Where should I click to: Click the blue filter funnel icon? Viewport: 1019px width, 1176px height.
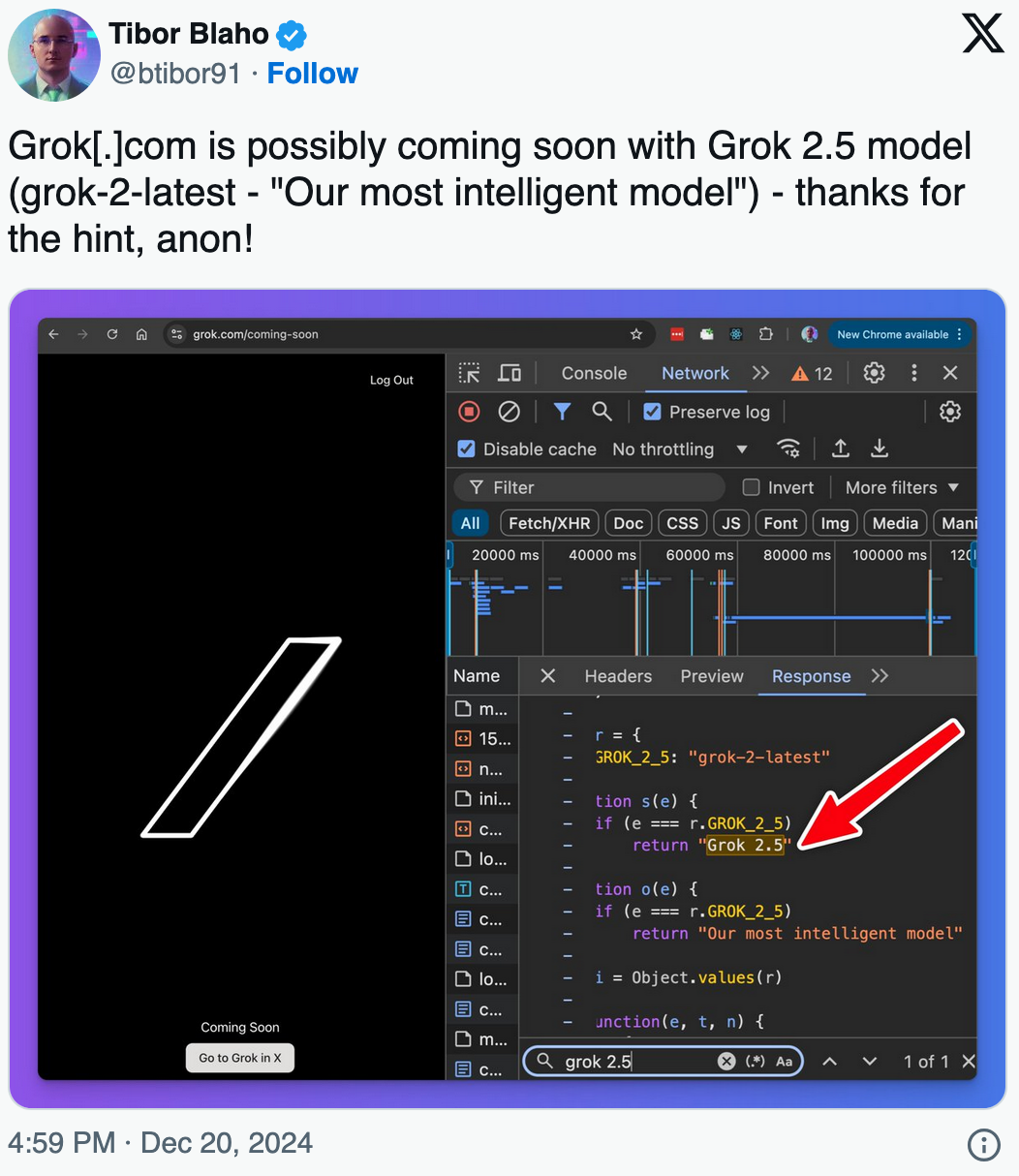[562, 412]
